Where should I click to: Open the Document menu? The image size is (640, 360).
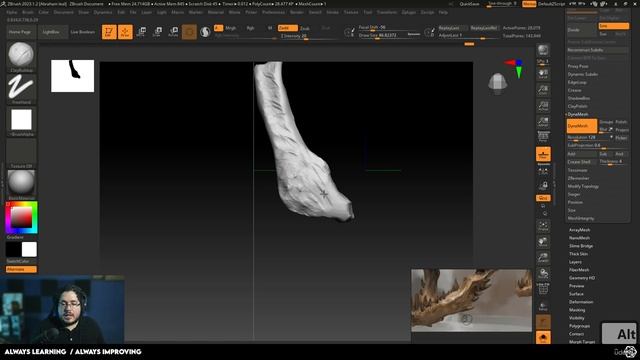(x=64, y=12)
